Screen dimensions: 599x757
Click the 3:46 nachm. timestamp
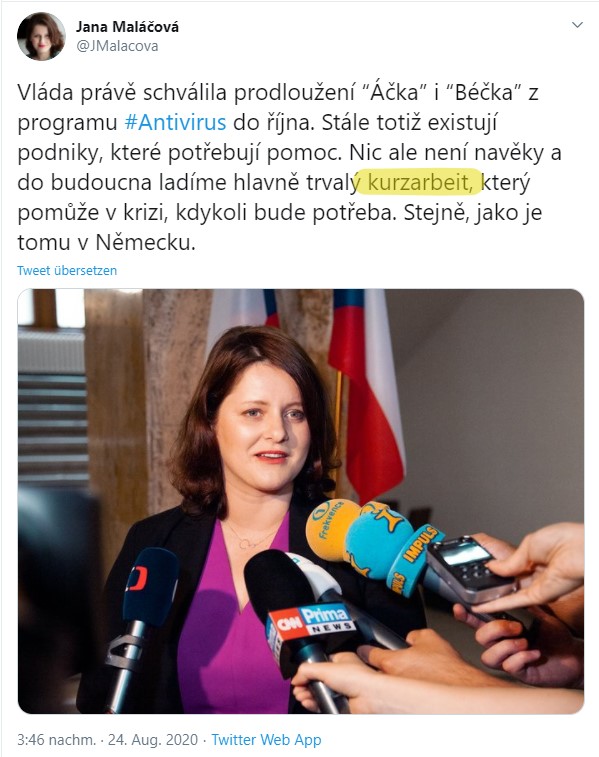click(56, 740)
